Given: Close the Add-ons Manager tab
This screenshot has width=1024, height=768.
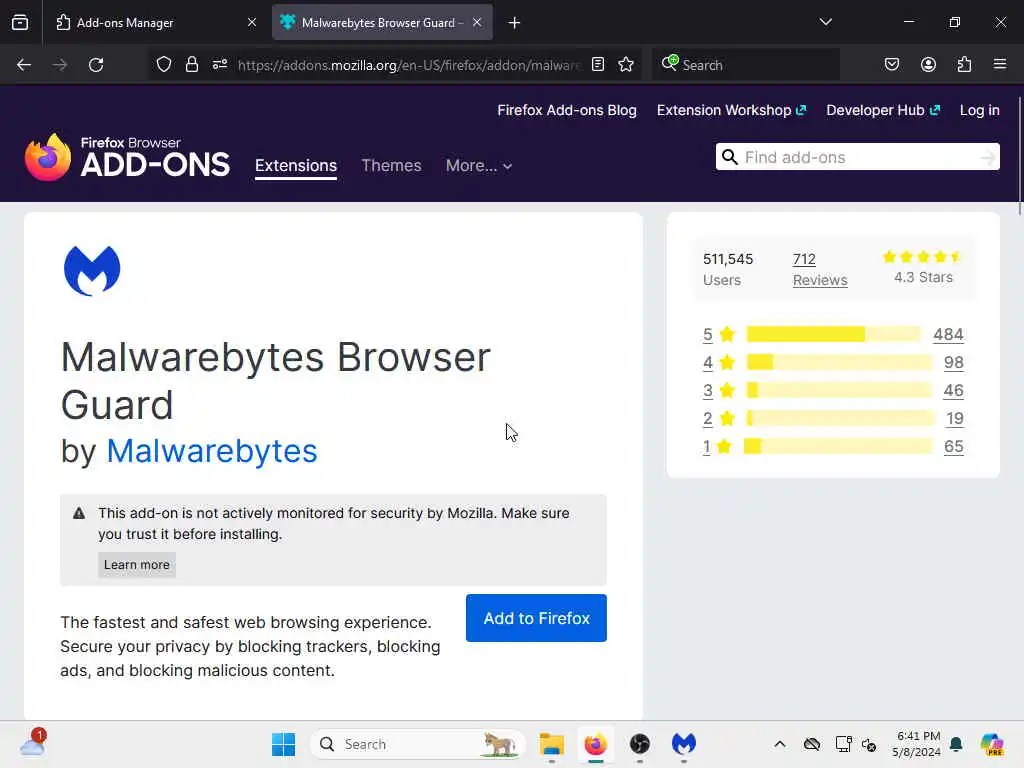Looking at the screenshot, I should pos(252,22).
